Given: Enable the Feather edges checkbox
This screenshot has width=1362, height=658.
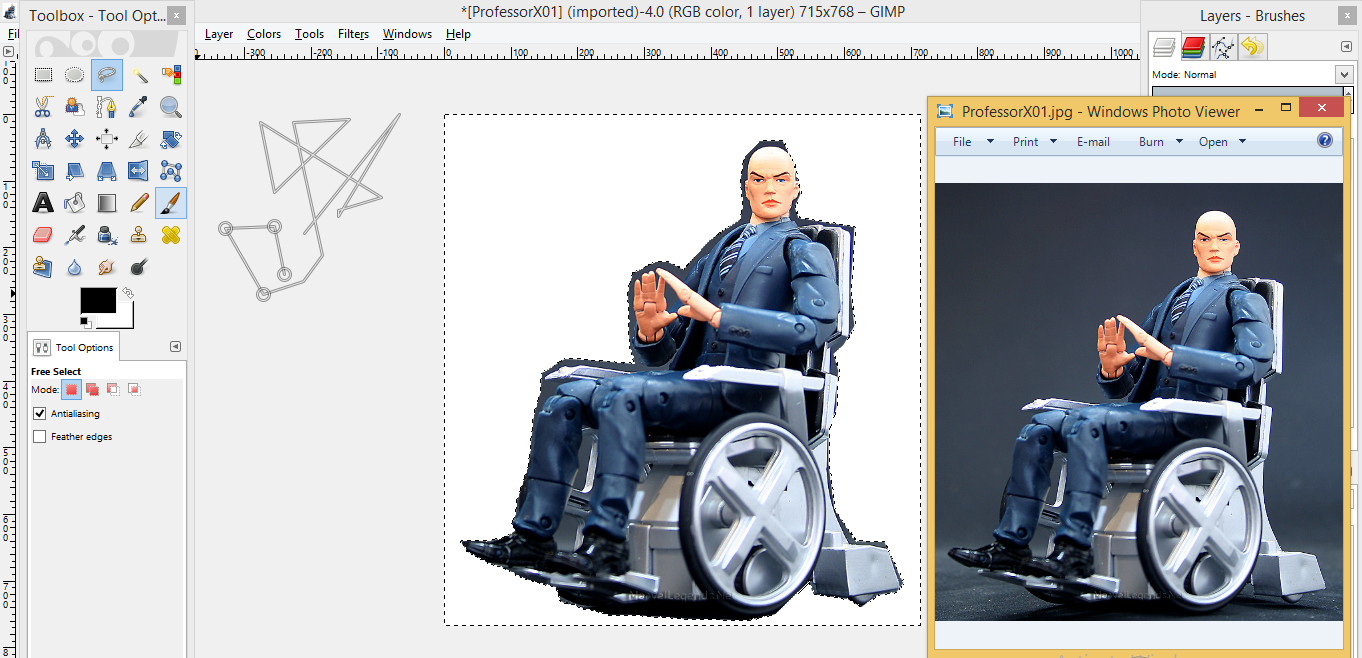Looking at the screenshot, I should coord(40,436).
